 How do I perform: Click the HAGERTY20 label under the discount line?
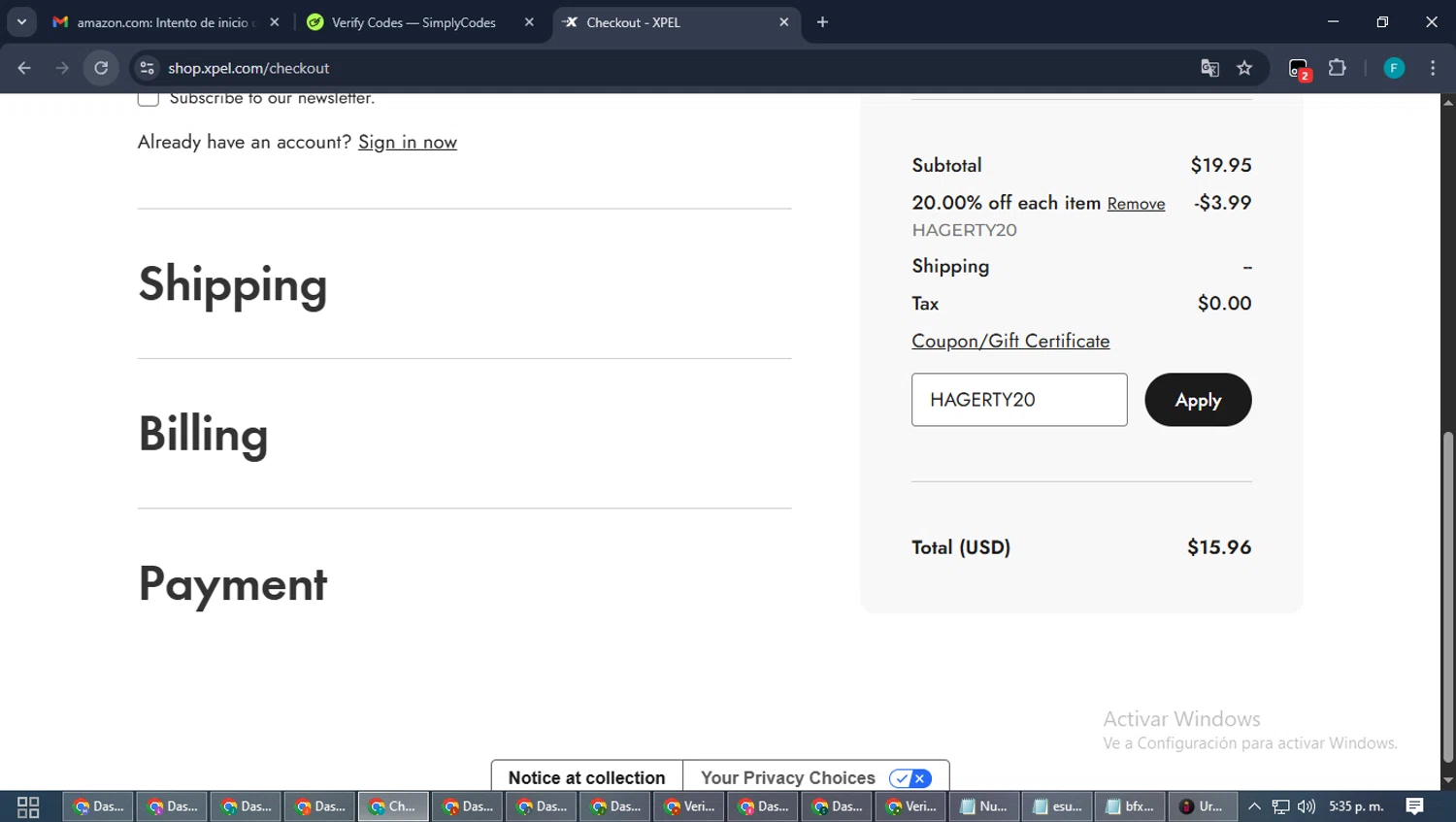coord(964,230)
